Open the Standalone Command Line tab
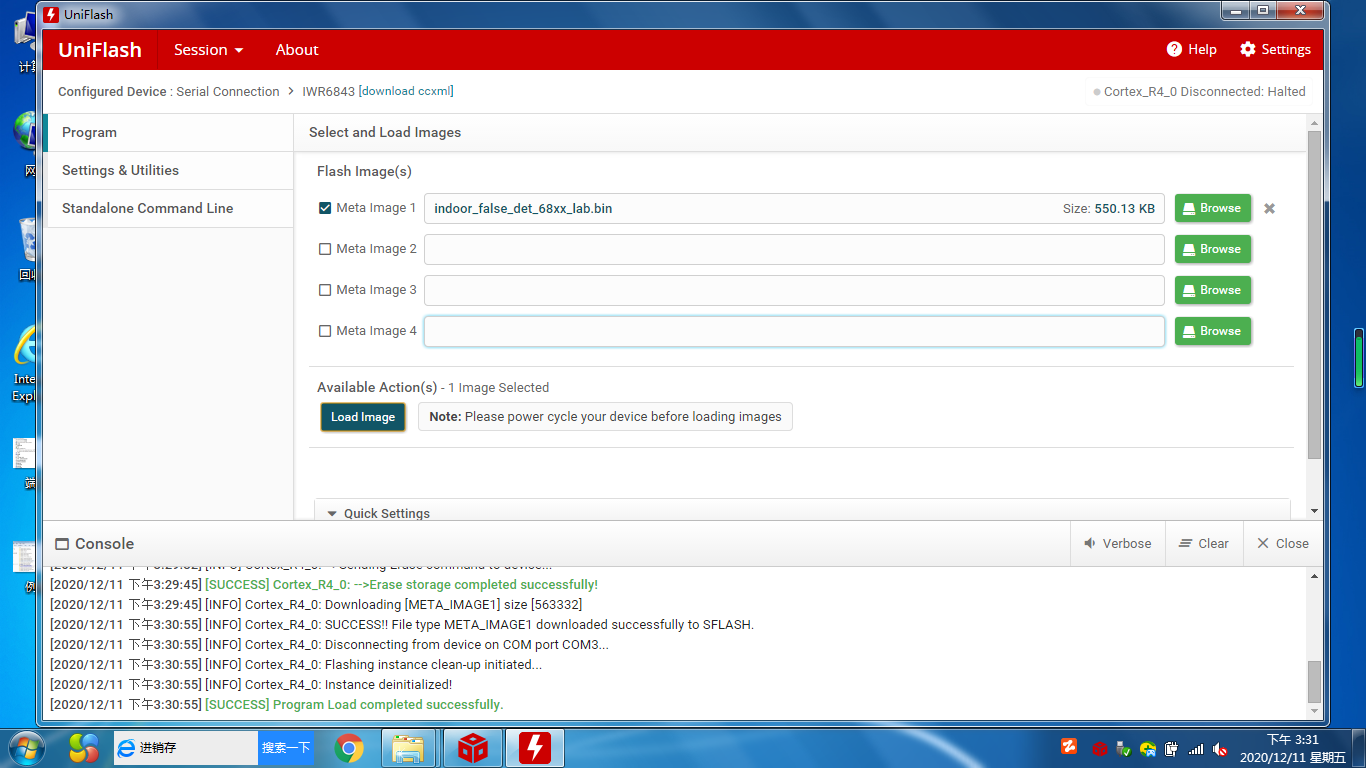Screen dimensions: 1366x768 coord(169,208)
